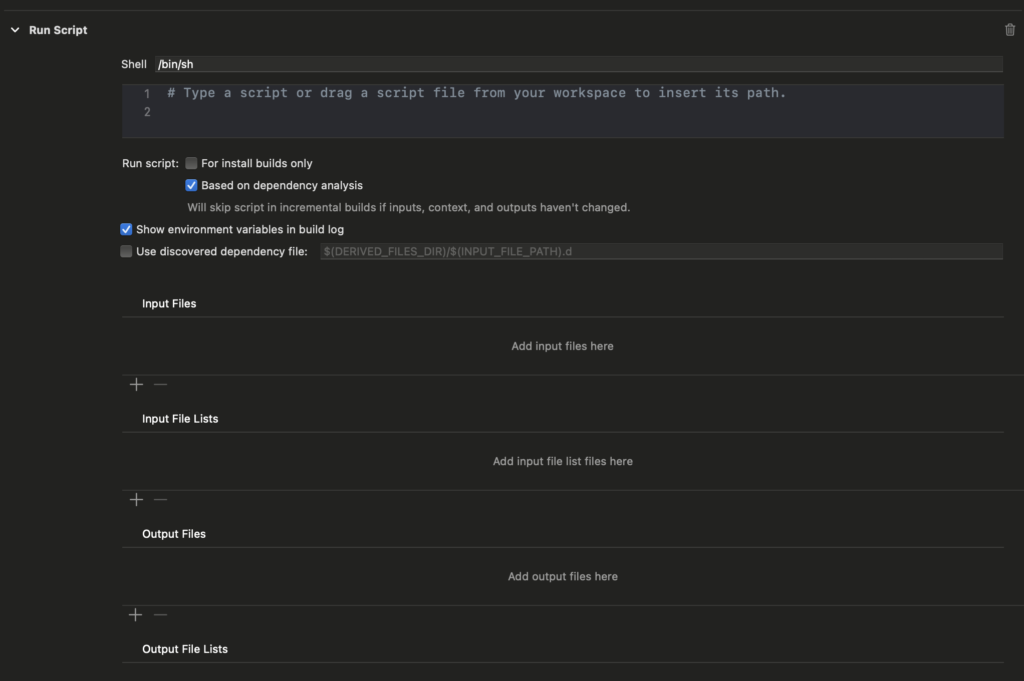Remove output file with minus button

161,614
